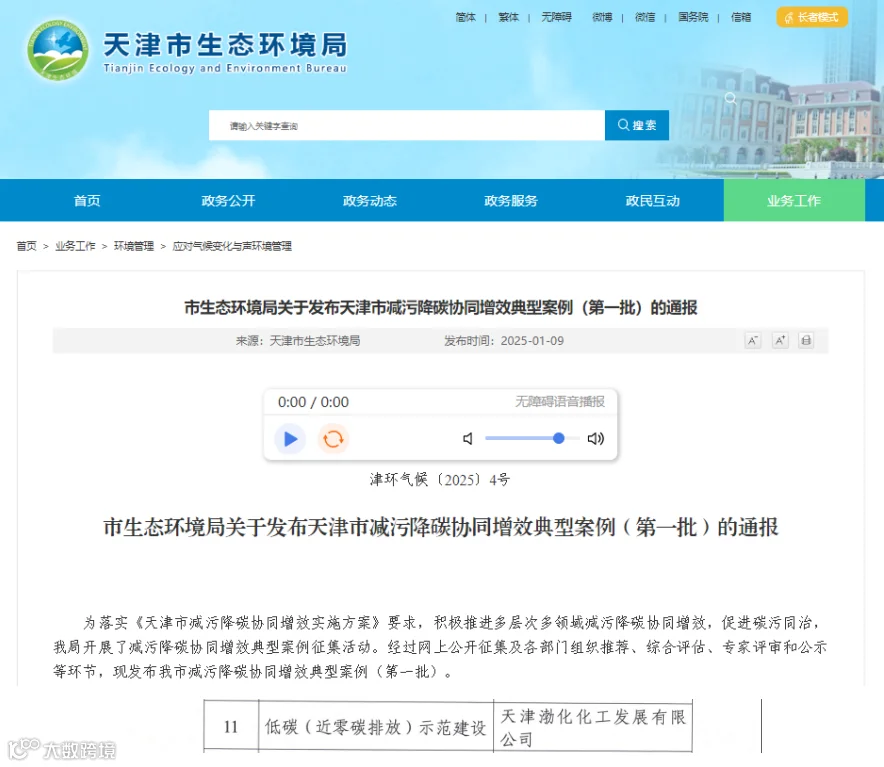This screenshot has height=767, width=884.
Task: Click the 首页 breadcrumb link
Action: [x=26, y=246]
